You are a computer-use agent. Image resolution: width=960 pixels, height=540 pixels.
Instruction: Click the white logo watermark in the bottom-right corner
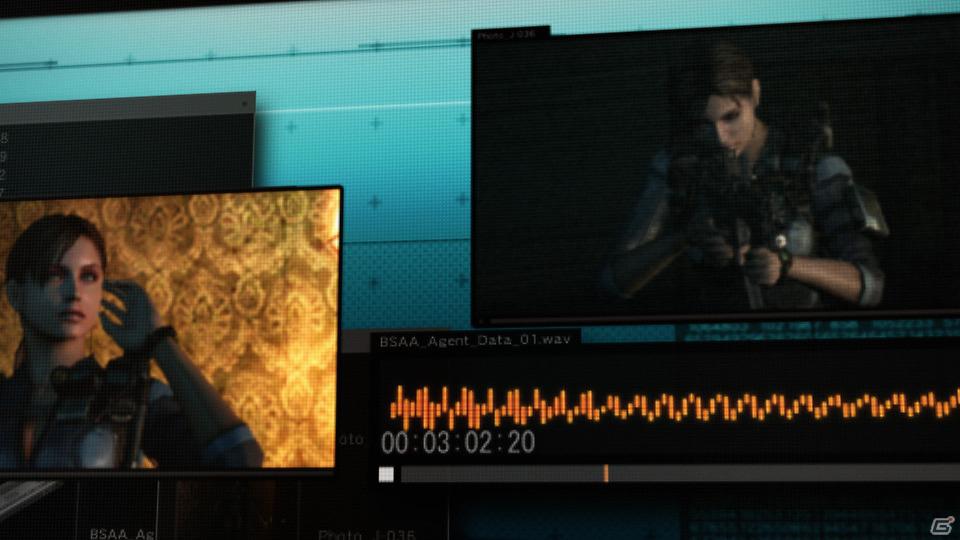click(x=942, y=525)
